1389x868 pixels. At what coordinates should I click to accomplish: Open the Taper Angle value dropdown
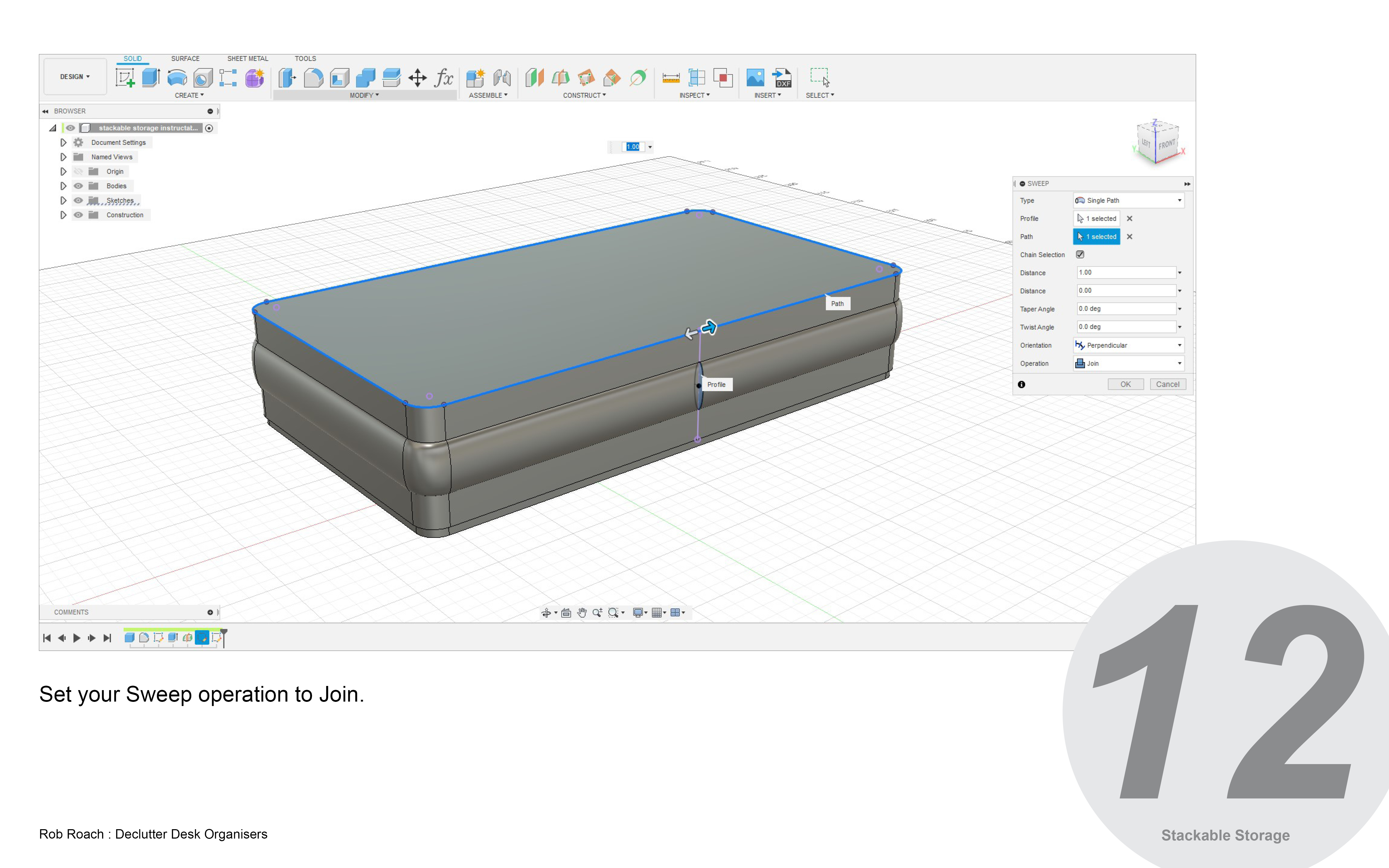click(1180, 309)
